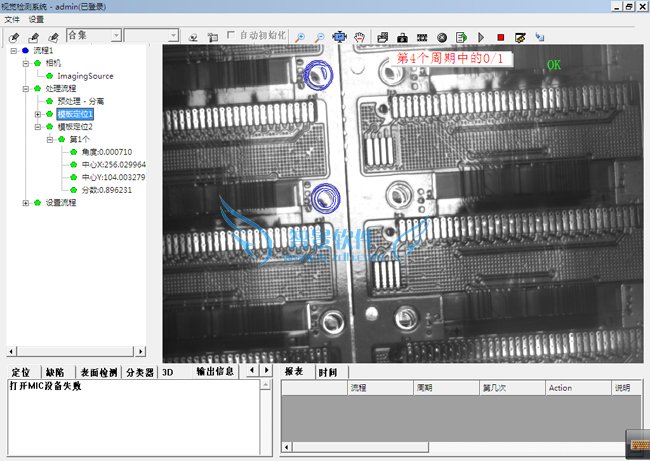This screenshot has width=650, height=461.
Task: Click the edit note pencil icon
Action: coord(520,37)
